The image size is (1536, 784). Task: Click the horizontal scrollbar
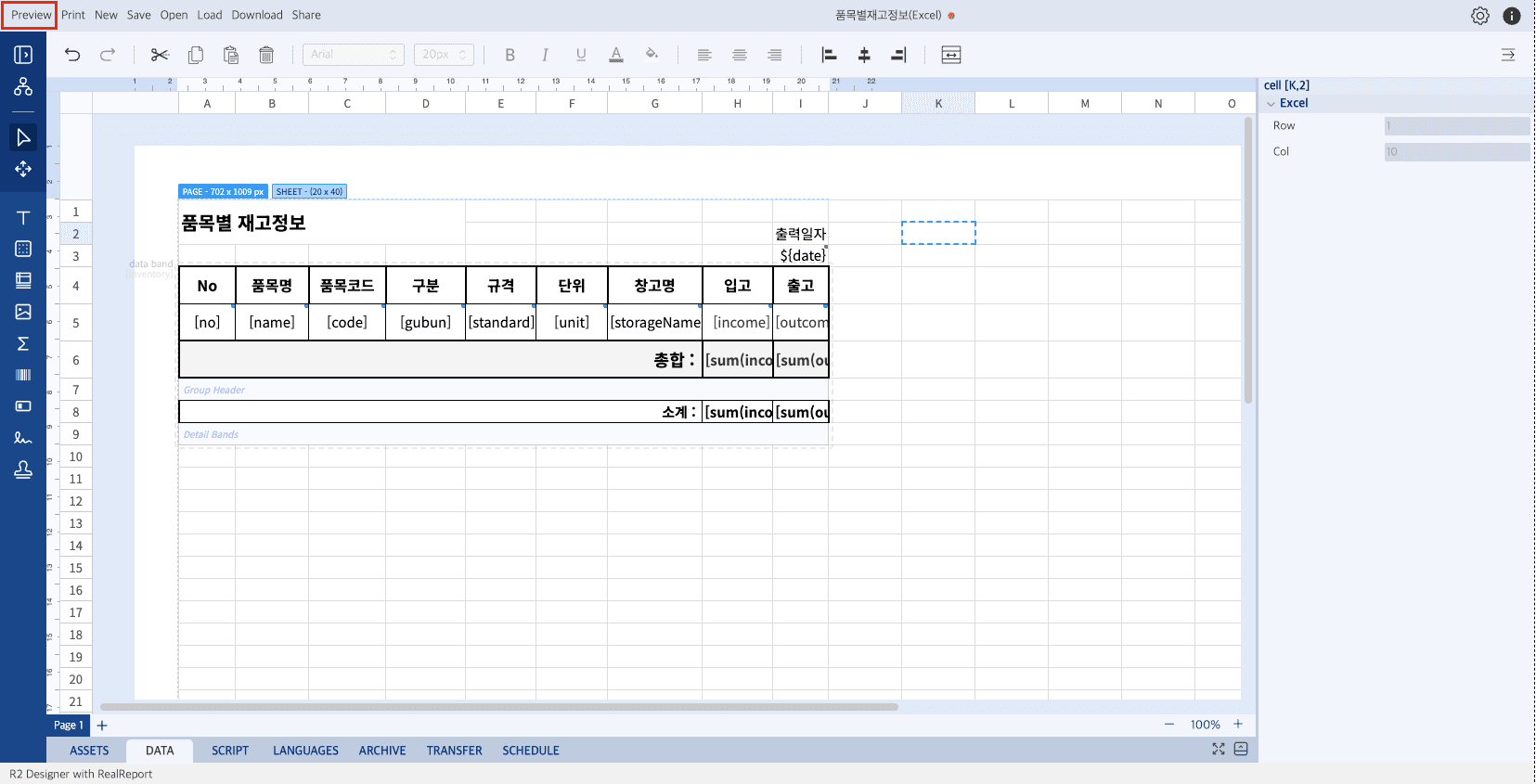pyautogui.click(x=499, y=707)
